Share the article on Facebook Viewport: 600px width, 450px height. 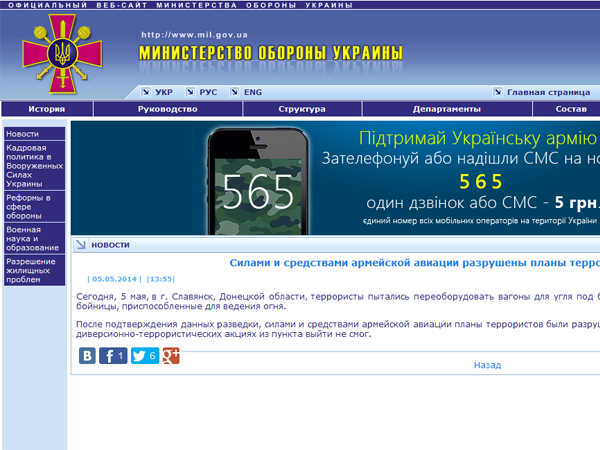click(112, 355)
